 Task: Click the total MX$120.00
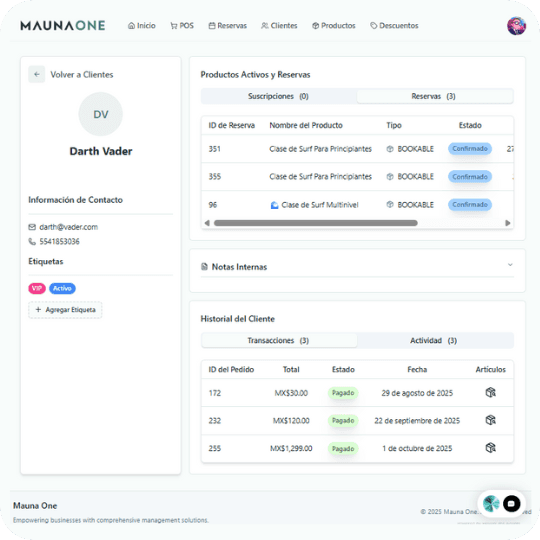(291, 421)
